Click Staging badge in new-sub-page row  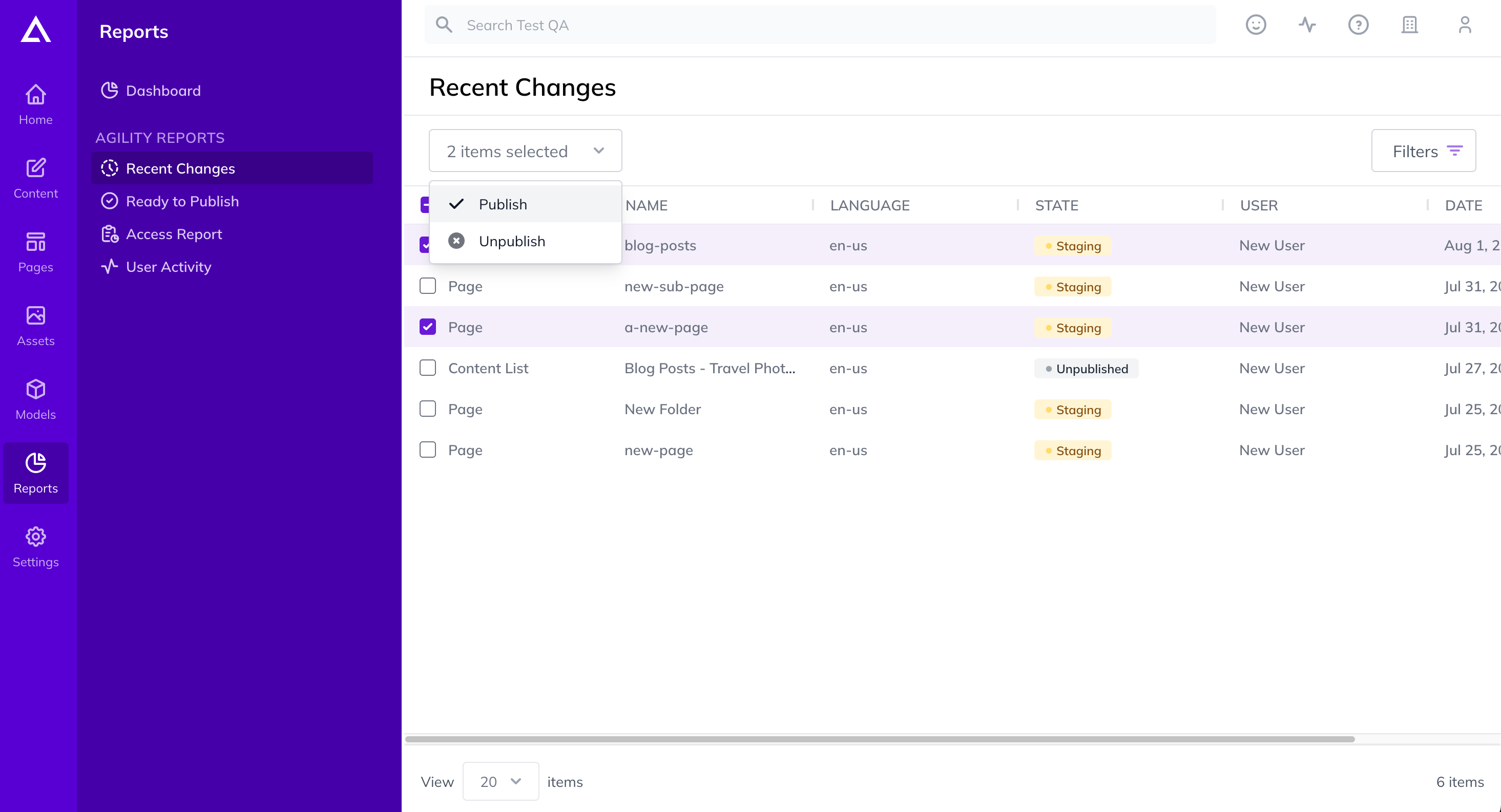(1072, 286)
